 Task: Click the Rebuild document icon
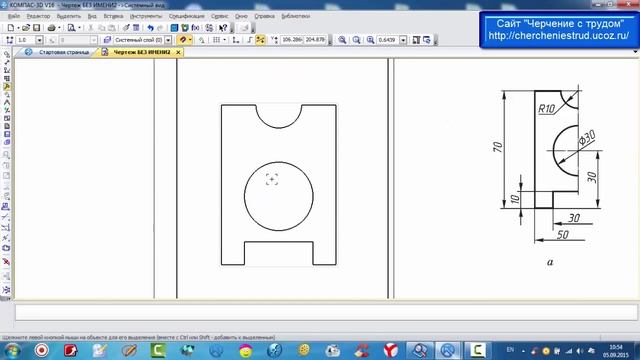pos(209,28)
